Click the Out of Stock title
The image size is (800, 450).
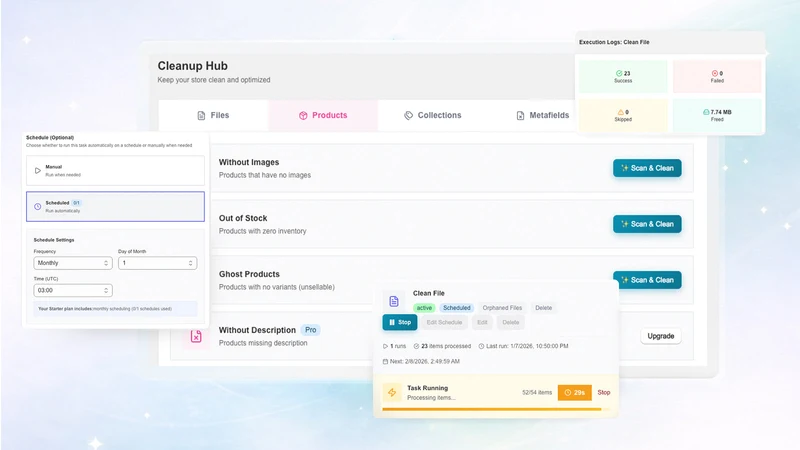pos(243,218)
